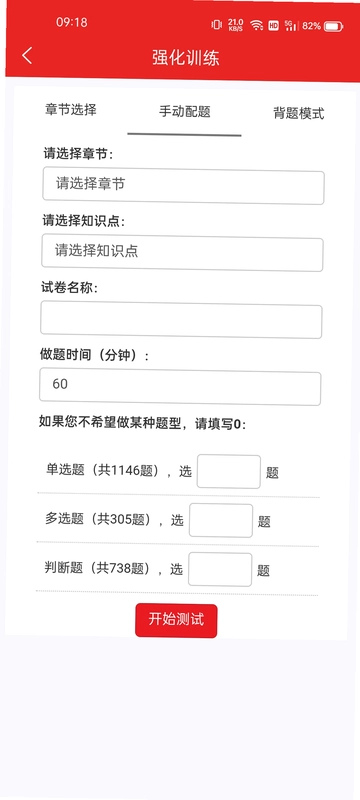The width and height of the screenshot is (360, 800).
Task: Tap the 21.0 KB/S network speed indicator
Action: (x=236, y=25)
